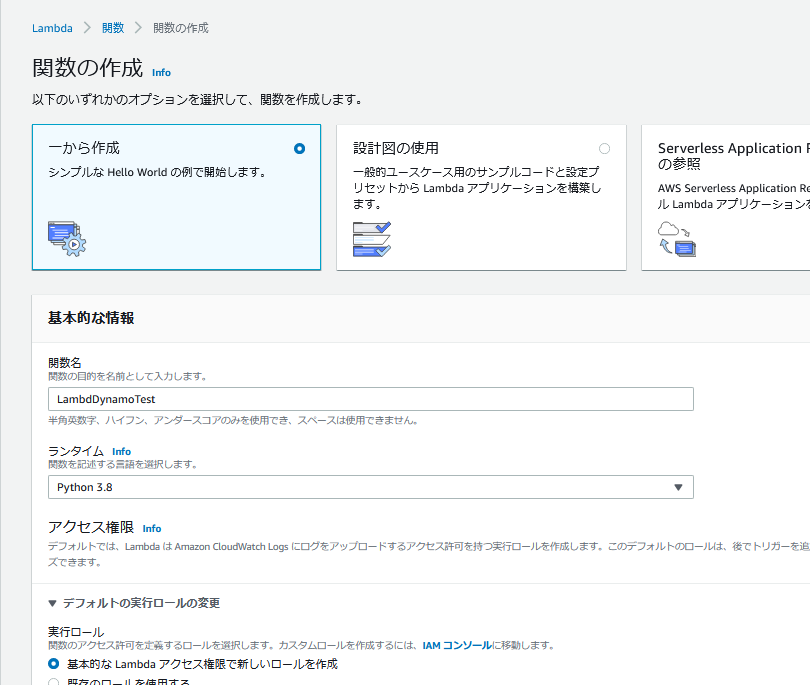Image resolution: width=810 pixels, height=685 pixels.
Task: Choose the 既存のロールを使用する radio option
Action: click(x=53, y=682)
